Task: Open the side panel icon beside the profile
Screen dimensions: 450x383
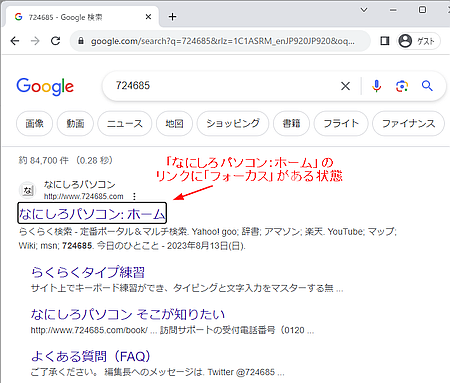Action: tap(385, 41)
